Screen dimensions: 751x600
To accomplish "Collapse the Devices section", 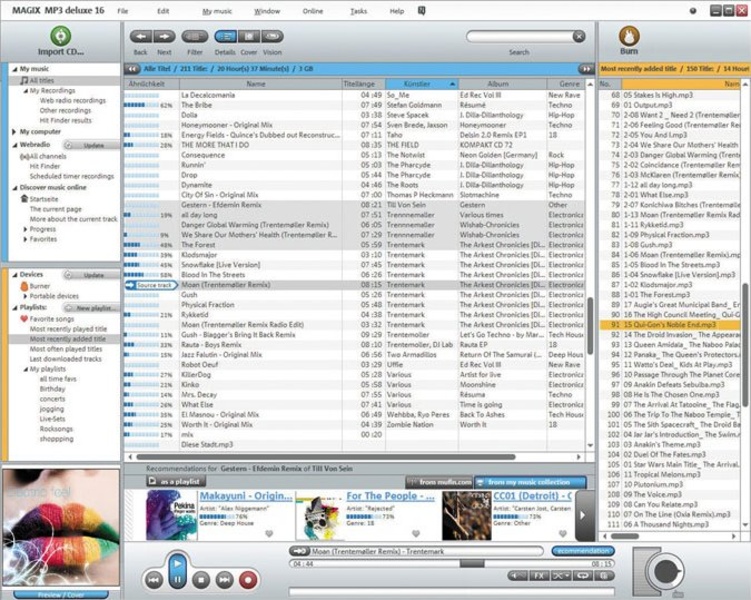I will (x=14, y=275).
